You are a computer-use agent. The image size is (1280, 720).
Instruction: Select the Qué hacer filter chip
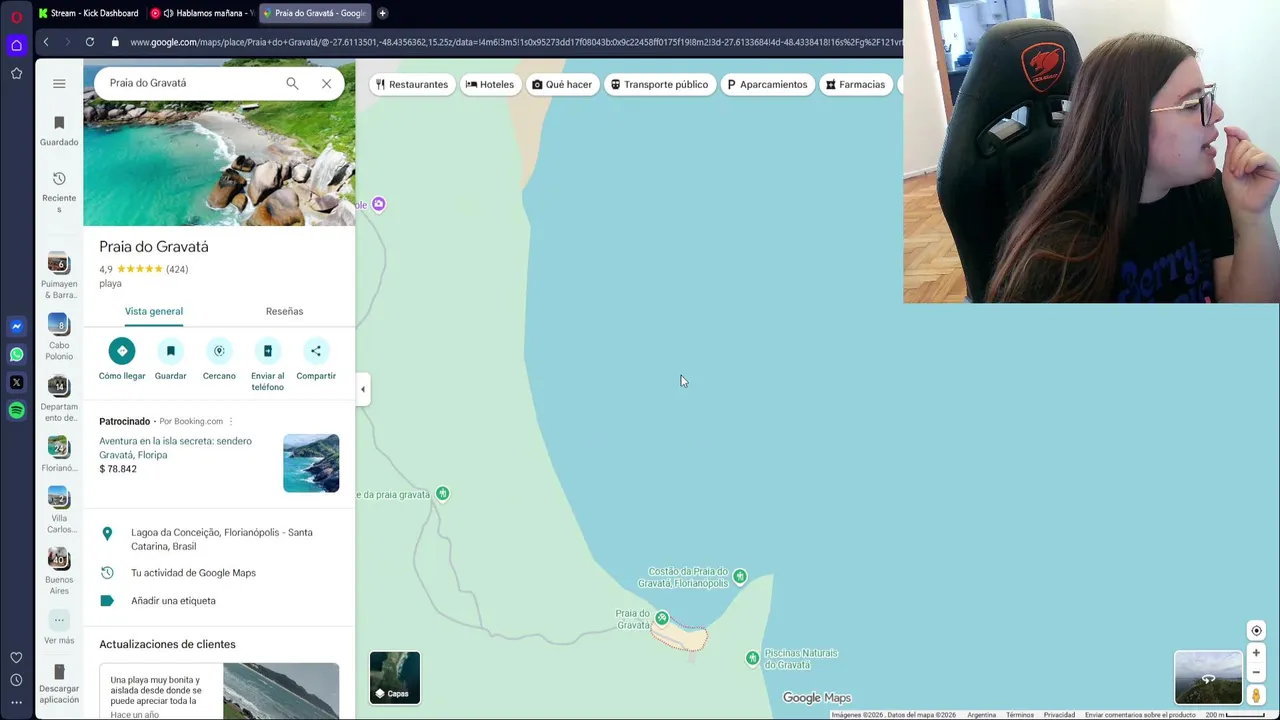coord(562,84)
